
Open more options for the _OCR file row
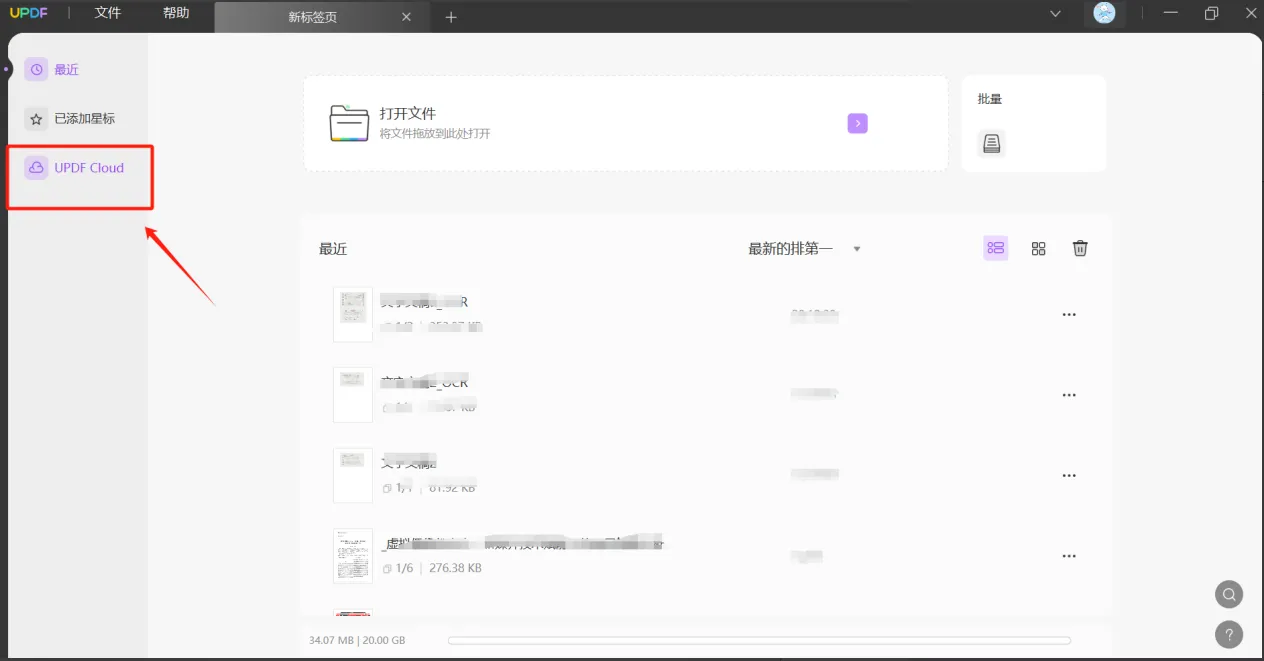[x=1069, y=395]
